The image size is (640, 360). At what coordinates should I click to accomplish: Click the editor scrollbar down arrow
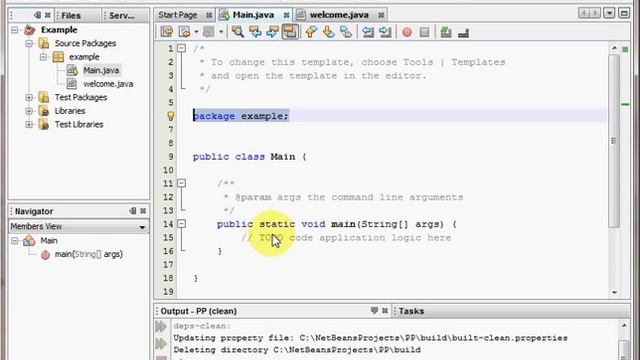pyautogui.click(x=614, y=292)
